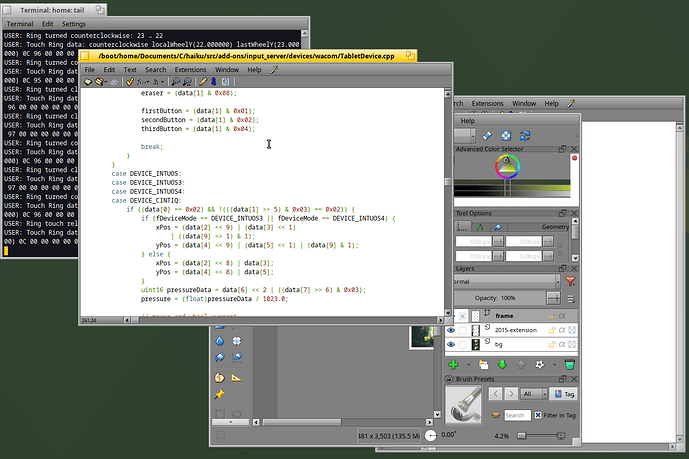The image size is (689, 459).
Task: Adjust the Krita zoom slider
Action: 541,436
